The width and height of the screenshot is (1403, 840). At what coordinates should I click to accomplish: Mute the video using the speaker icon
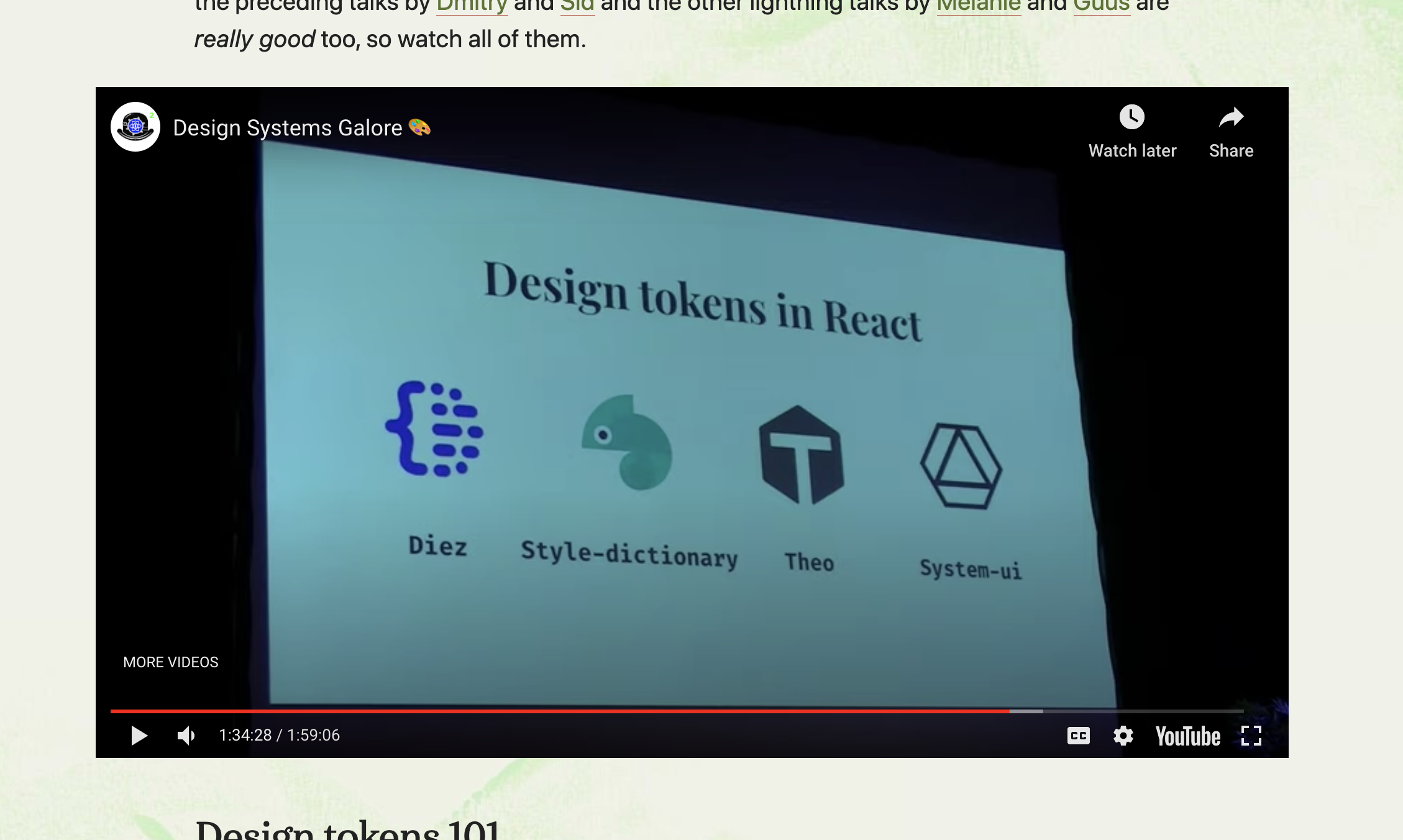(186, 736)
